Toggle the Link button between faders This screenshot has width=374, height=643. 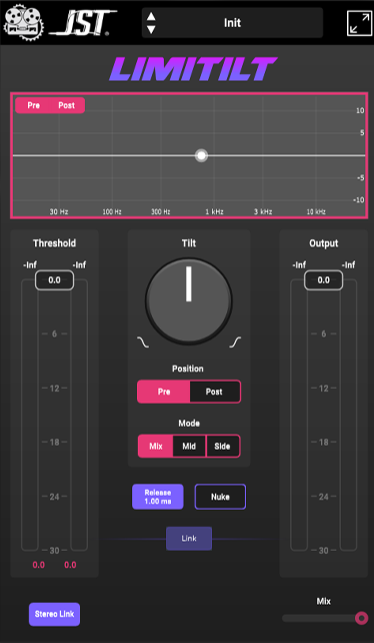coord(189,538)
